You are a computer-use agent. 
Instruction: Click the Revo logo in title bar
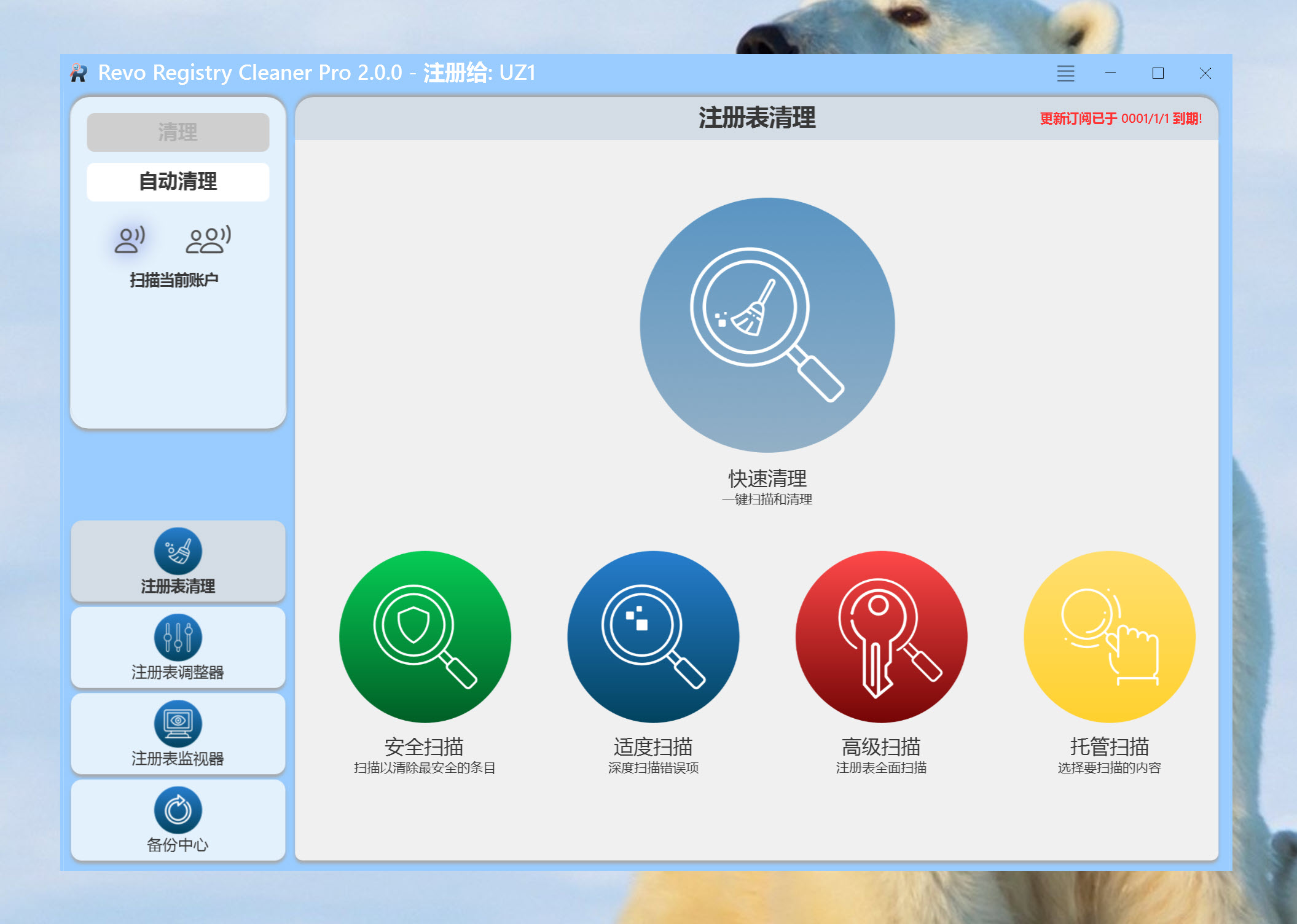point(79,73)
